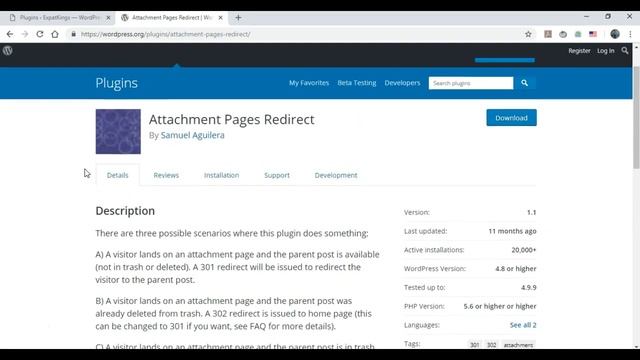Click the WordPress logo in header
The width and height of the screenshot is (640, 360).
[x=7, y=51]
